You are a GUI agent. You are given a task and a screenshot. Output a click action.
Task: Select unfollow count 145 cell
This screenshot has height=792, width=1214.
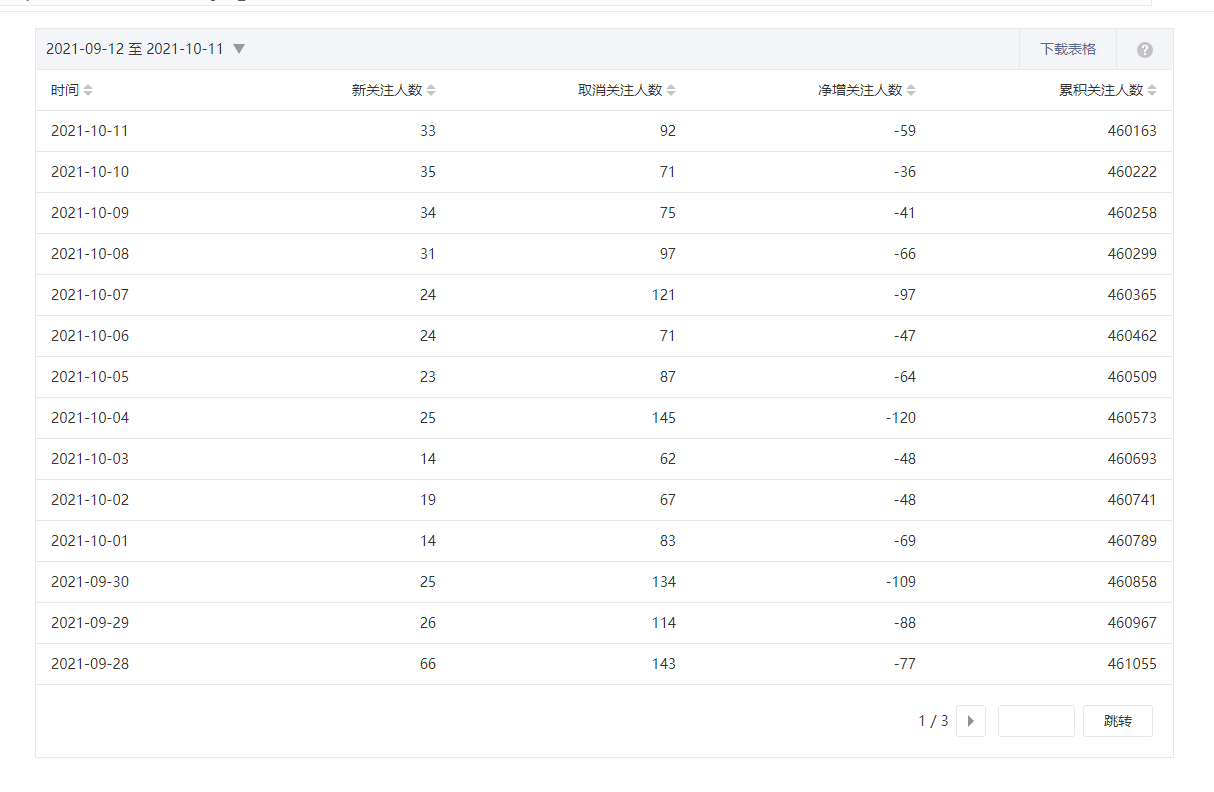tap(663, 418)
